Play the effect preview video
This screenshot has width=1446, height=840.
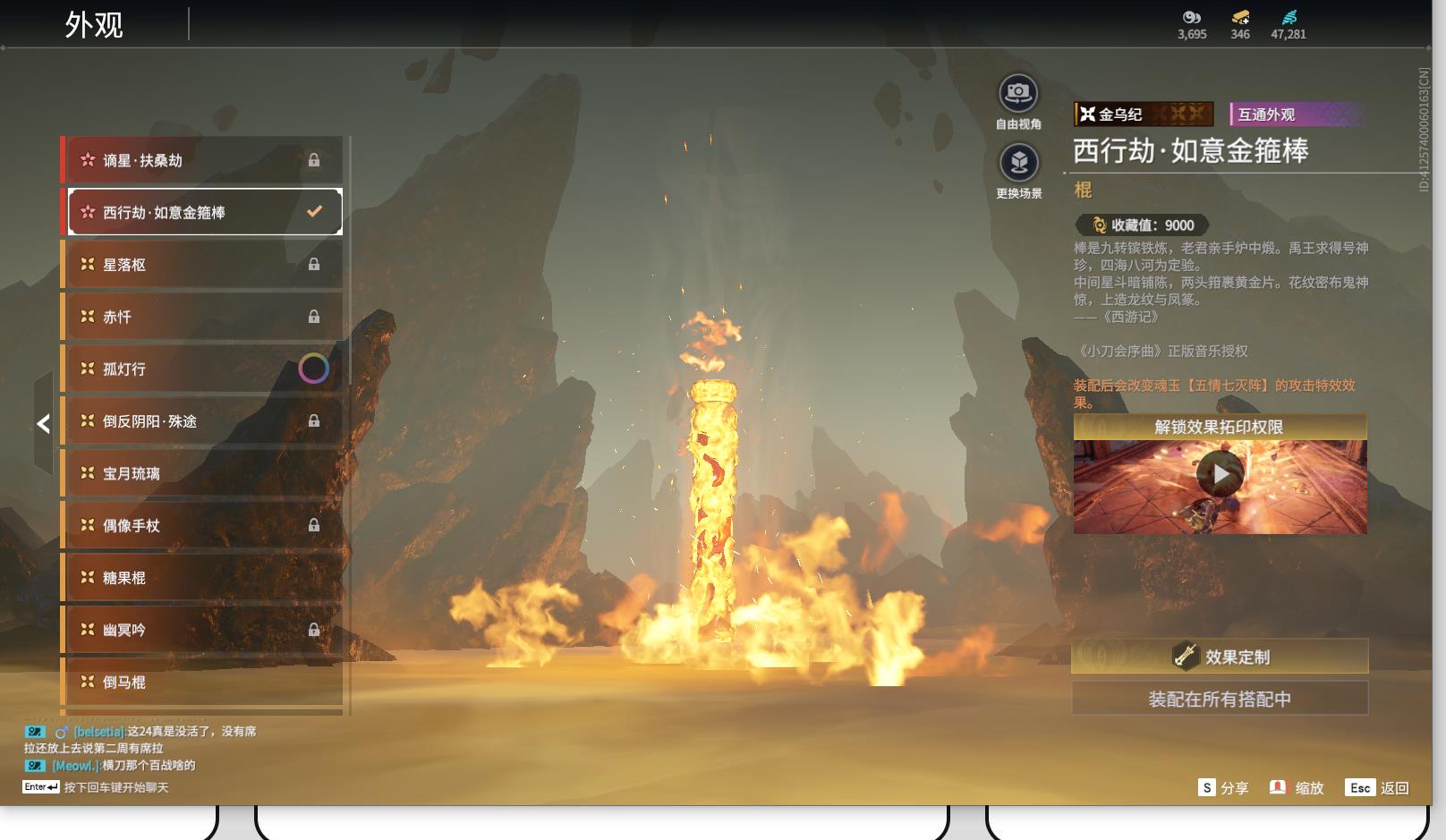click(1221, 474)
